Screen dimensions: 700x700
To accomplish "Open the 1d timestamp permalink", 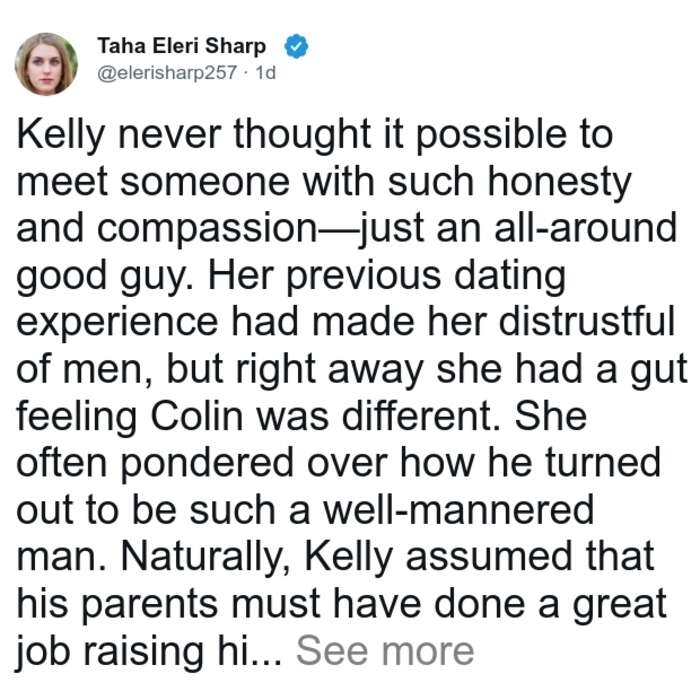I will point(266,72).
